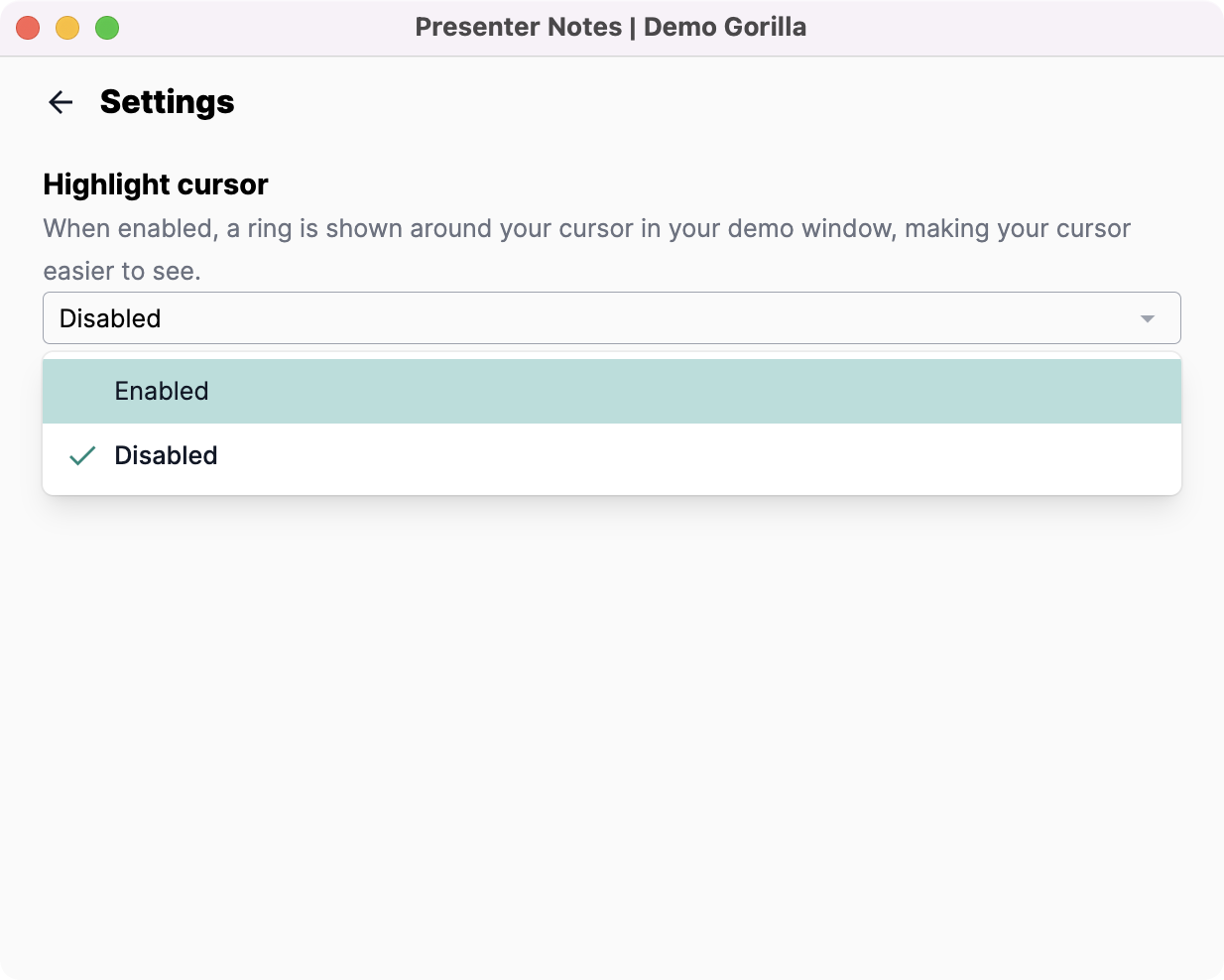Screen dimensions: 1224x980
Task: Click the yellow minimize button
Action: point(66,28)
